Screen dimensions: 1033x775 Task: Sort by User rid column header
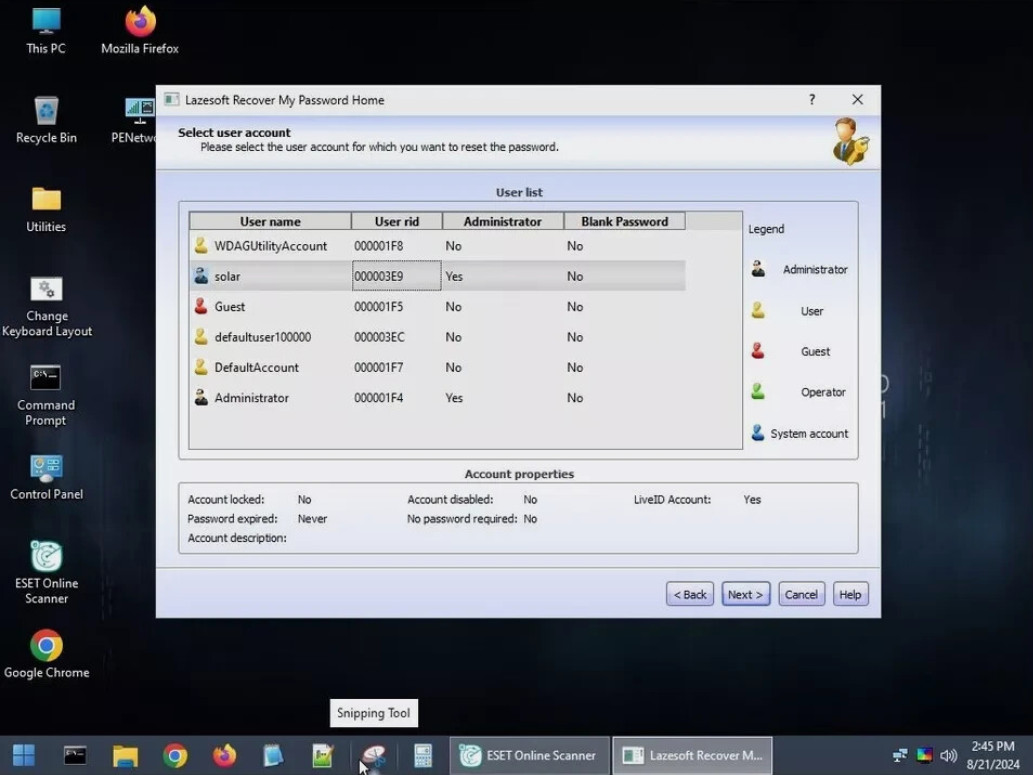click(x=397, y=221)
